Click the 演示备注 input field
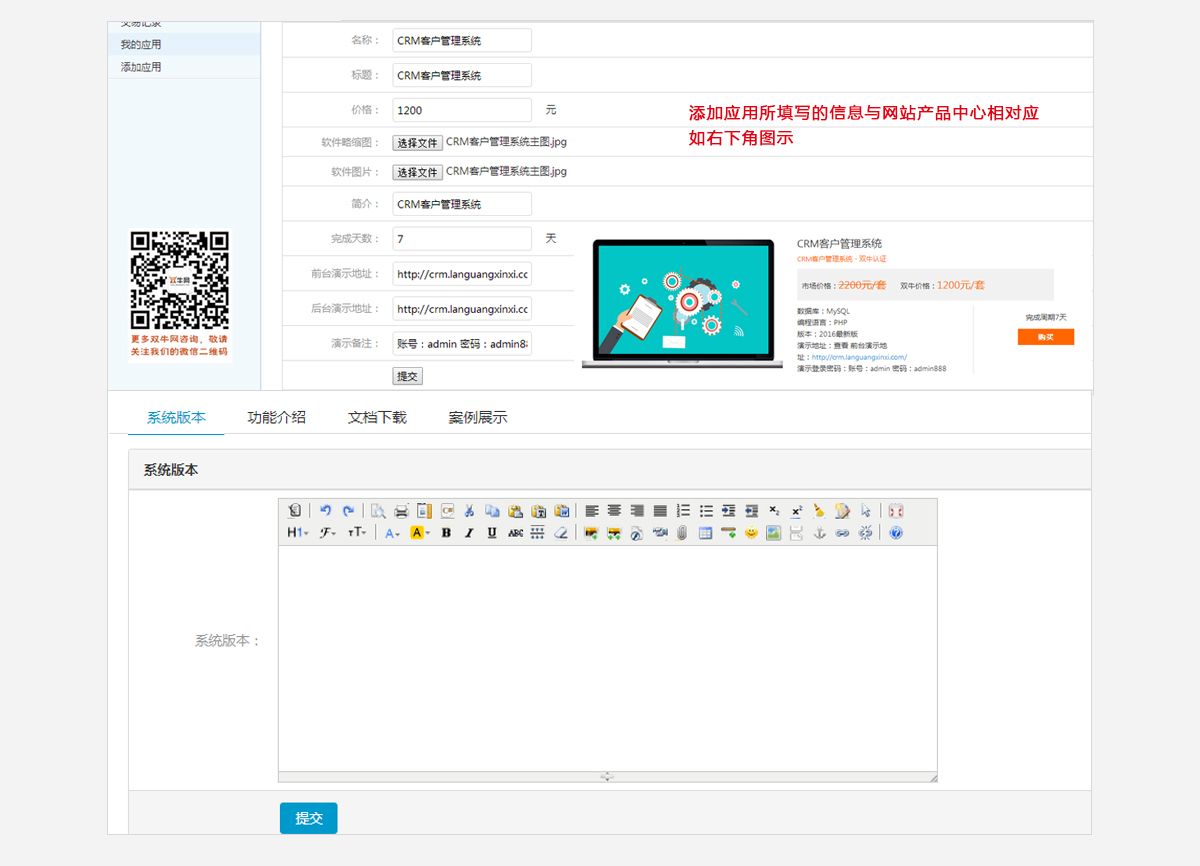This screenshot has width=1200, height=866. [x=461, y=343]
